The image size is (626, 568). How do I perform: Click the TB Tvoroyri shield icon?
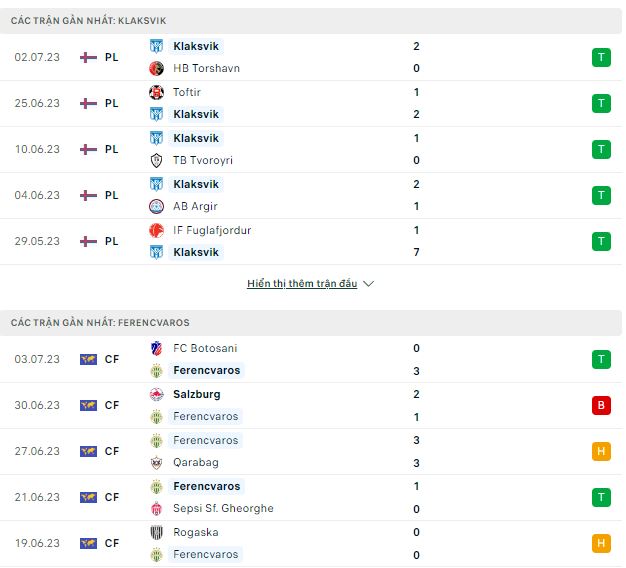156,160
